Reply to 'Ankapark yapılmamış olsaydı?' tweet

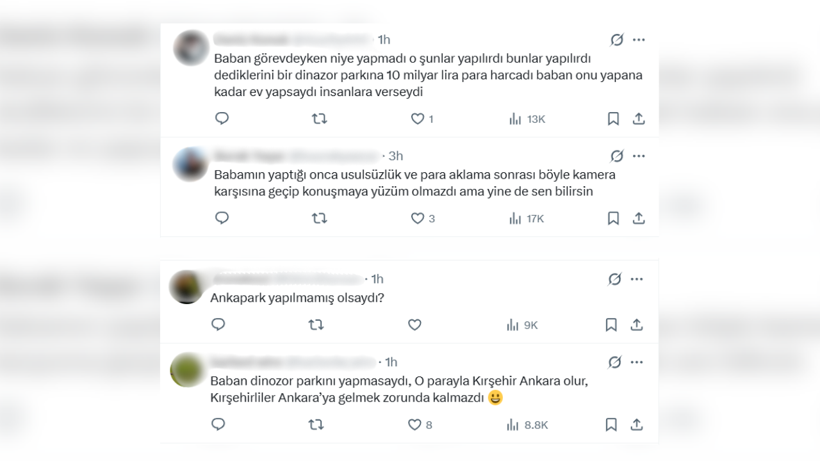coord(218,325)
